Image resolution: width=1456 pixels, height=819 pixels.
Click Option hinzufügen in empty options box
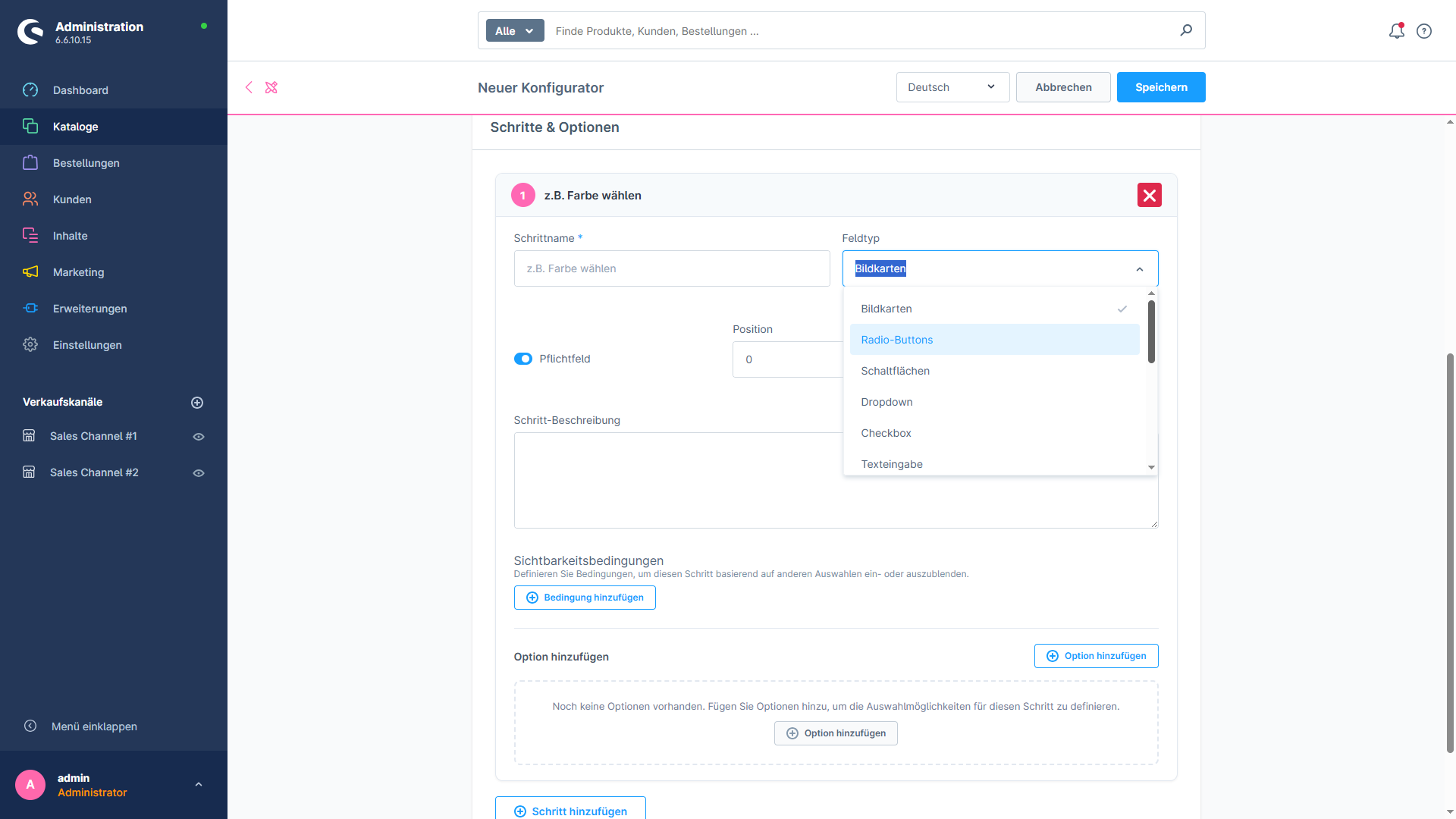click(836, 733)
